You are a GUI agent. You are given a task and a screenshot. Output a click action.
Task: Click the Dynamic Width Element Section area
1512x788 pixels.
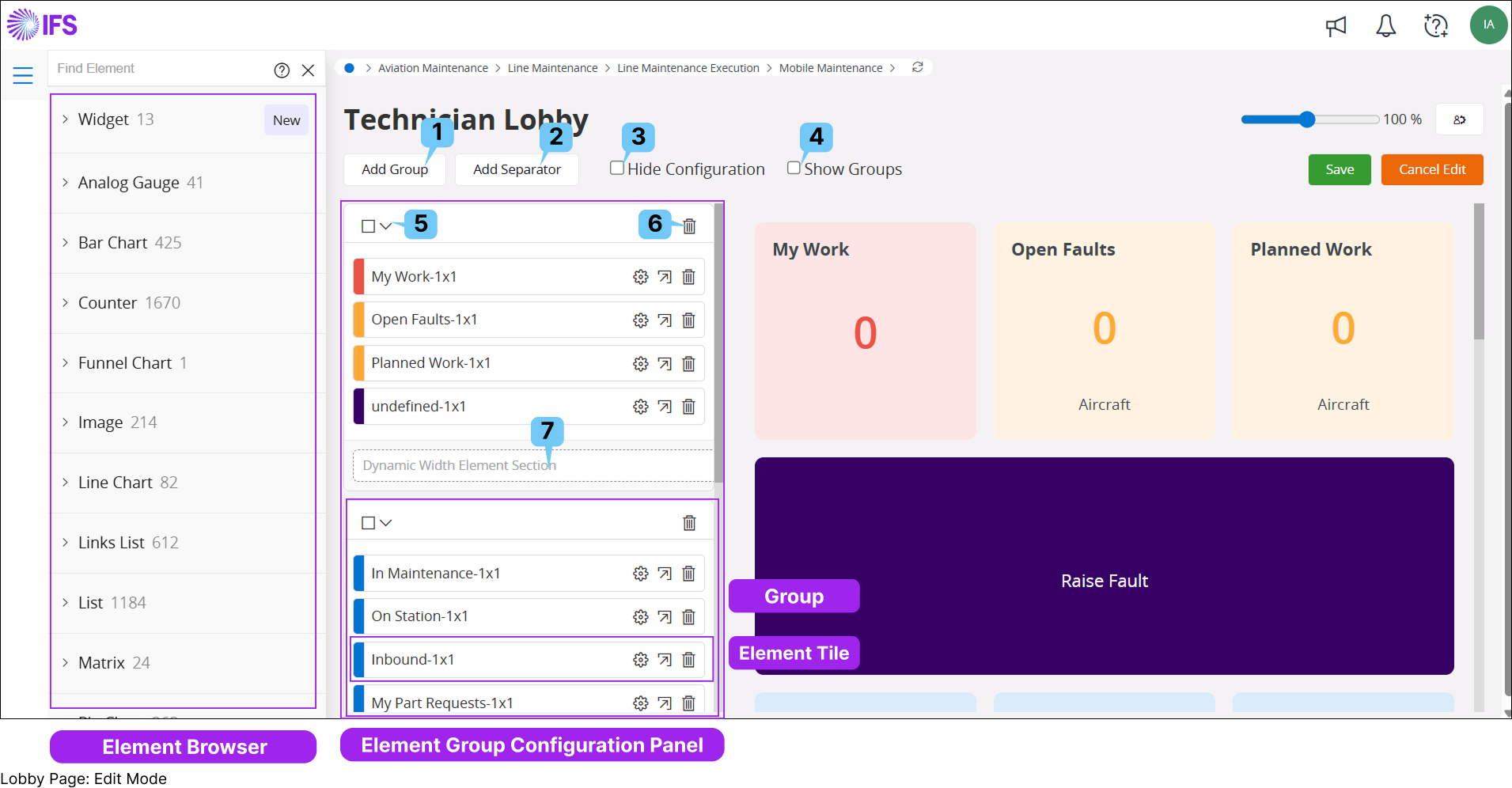532,465
